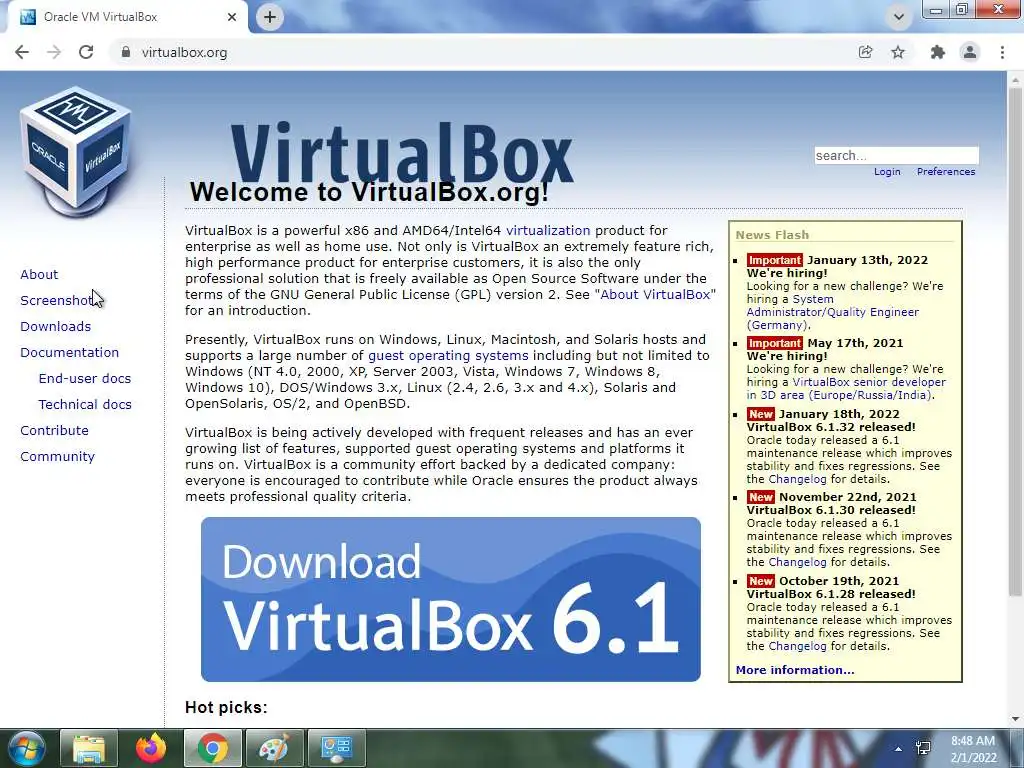This screenshot has width=1024, height=768.
Task: Click "VirtualBox 6.1.32 released!" text
Action: (x=831, y=427)
